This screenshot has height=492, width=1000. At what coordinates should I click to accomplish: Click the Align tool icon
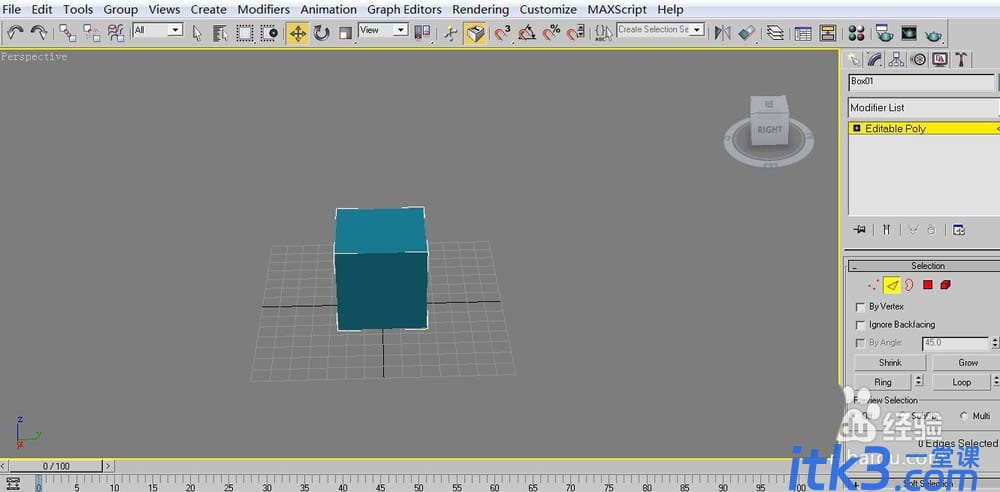(747, 33)
